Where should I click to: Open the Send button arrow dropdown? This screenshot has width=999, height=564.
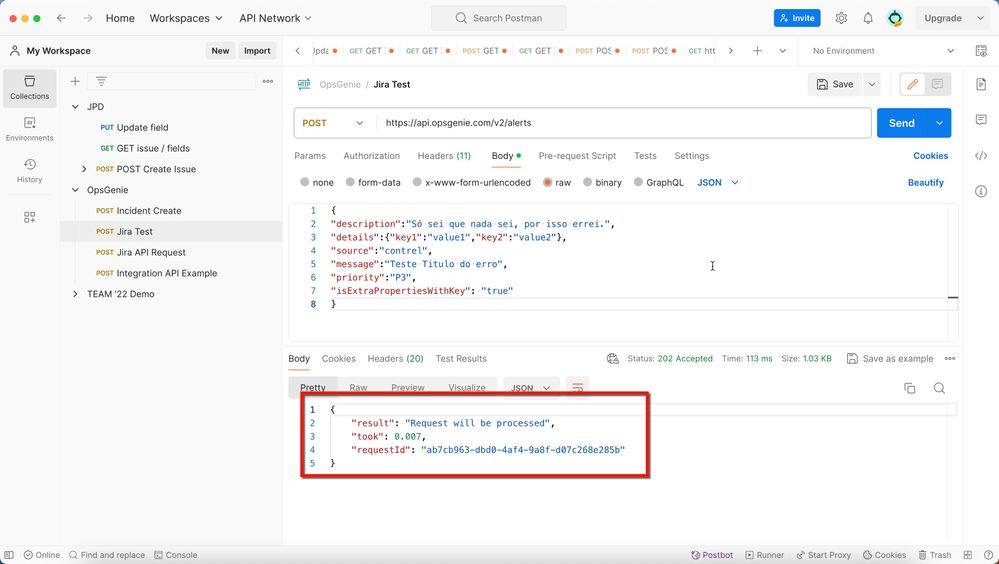(x=939, y=123)
